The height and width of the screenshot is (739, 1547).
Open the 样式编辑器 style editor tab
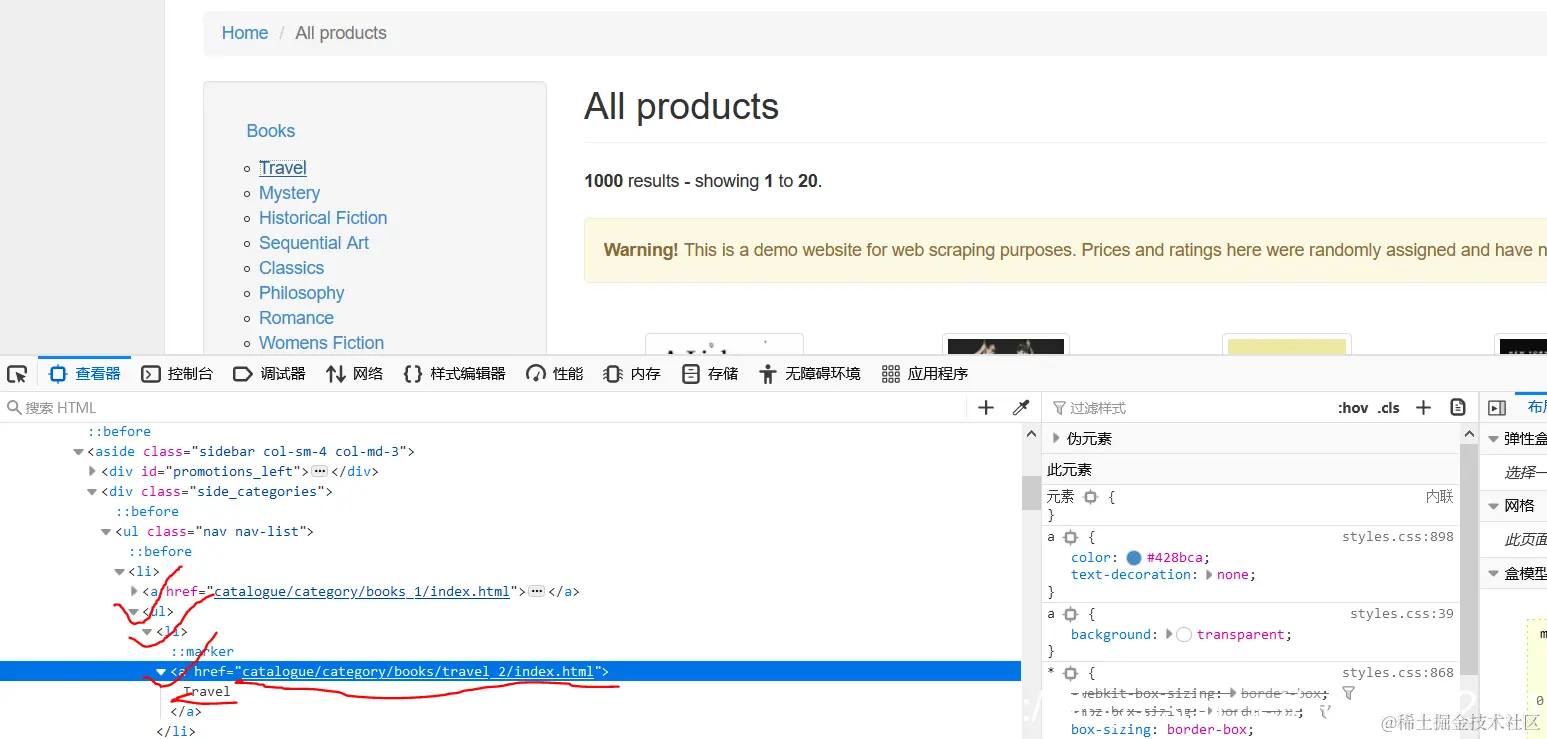click(x=454, y=374)
